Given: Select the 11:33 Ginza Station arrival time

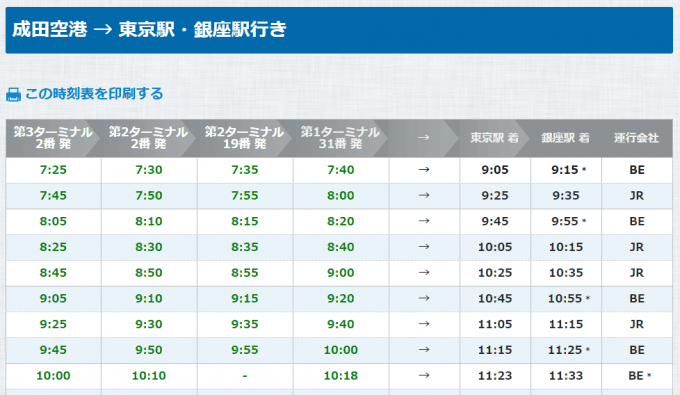Looking at the screenshot, I should (x=566, y=375).
